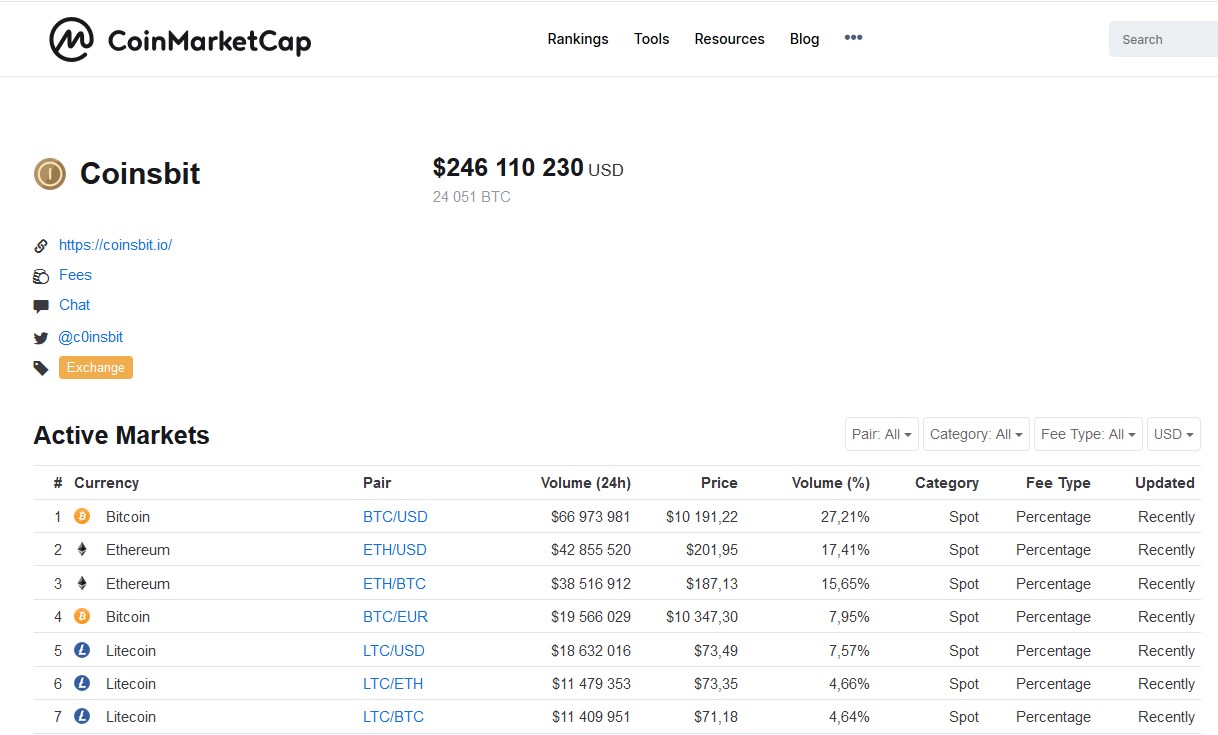Click the Ethereum icon in the ETH/BTC row
The height and width of the screenshot is (735, 1218).
tap(82, 583)
